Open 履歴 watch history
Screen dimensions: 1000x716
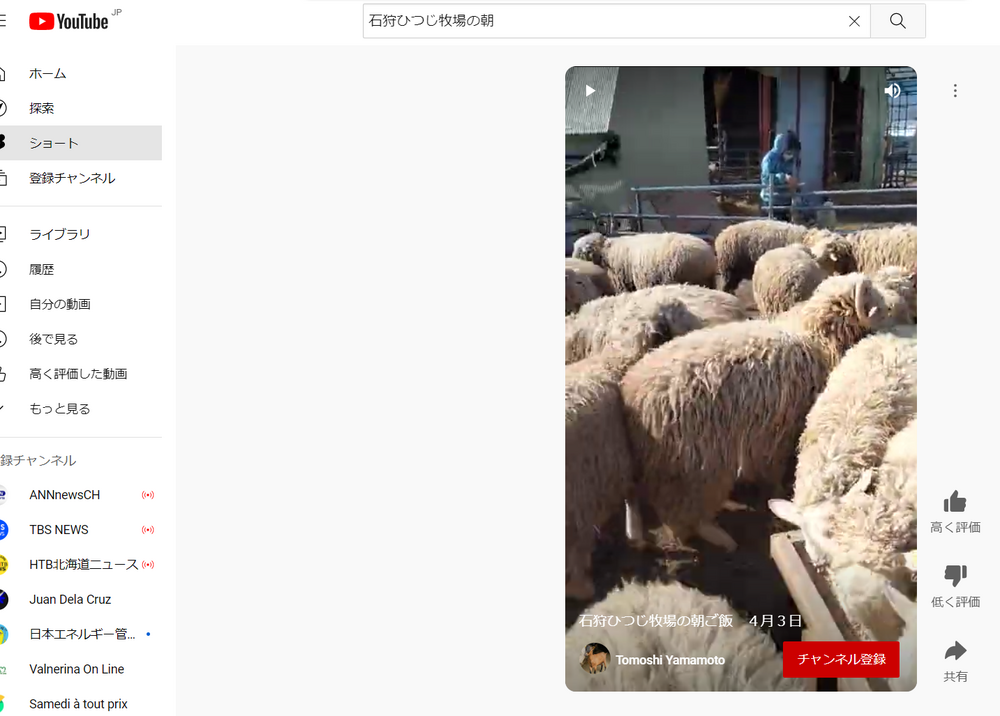tap(42, 270)
